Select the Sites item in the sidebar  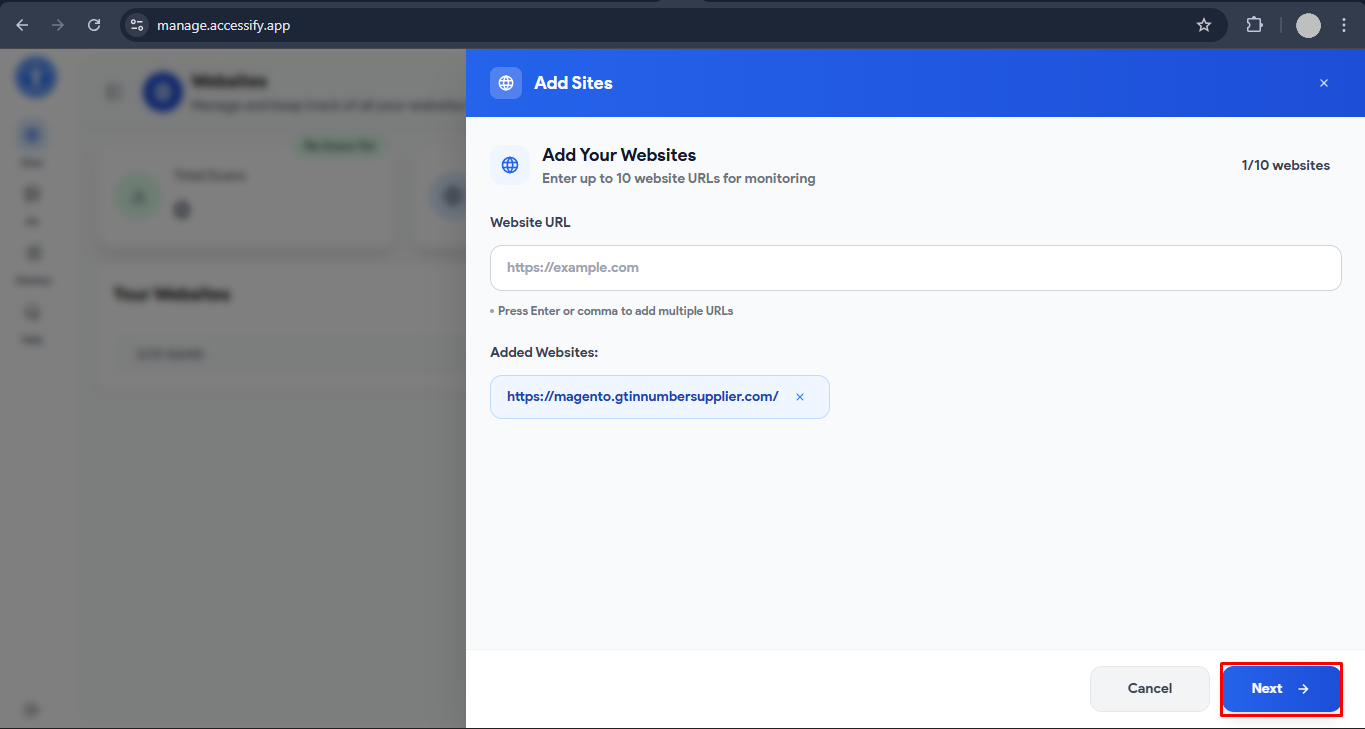(32, 133)
